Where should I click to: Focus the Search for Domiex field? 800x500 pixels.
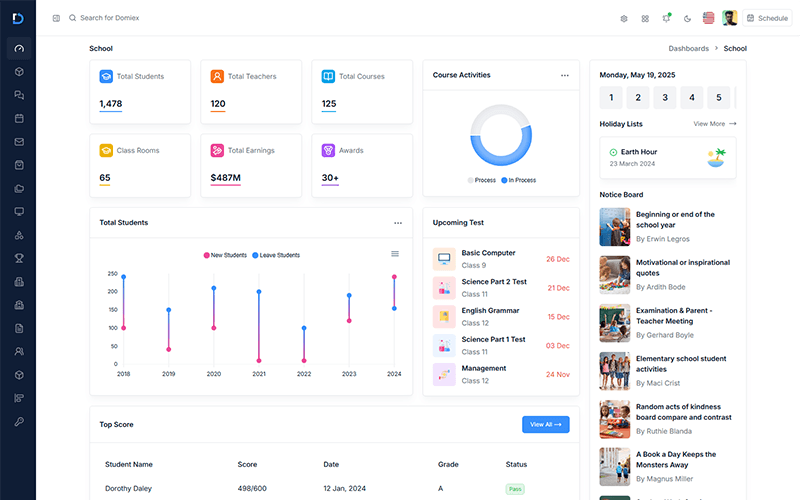(x=110, y=18)
